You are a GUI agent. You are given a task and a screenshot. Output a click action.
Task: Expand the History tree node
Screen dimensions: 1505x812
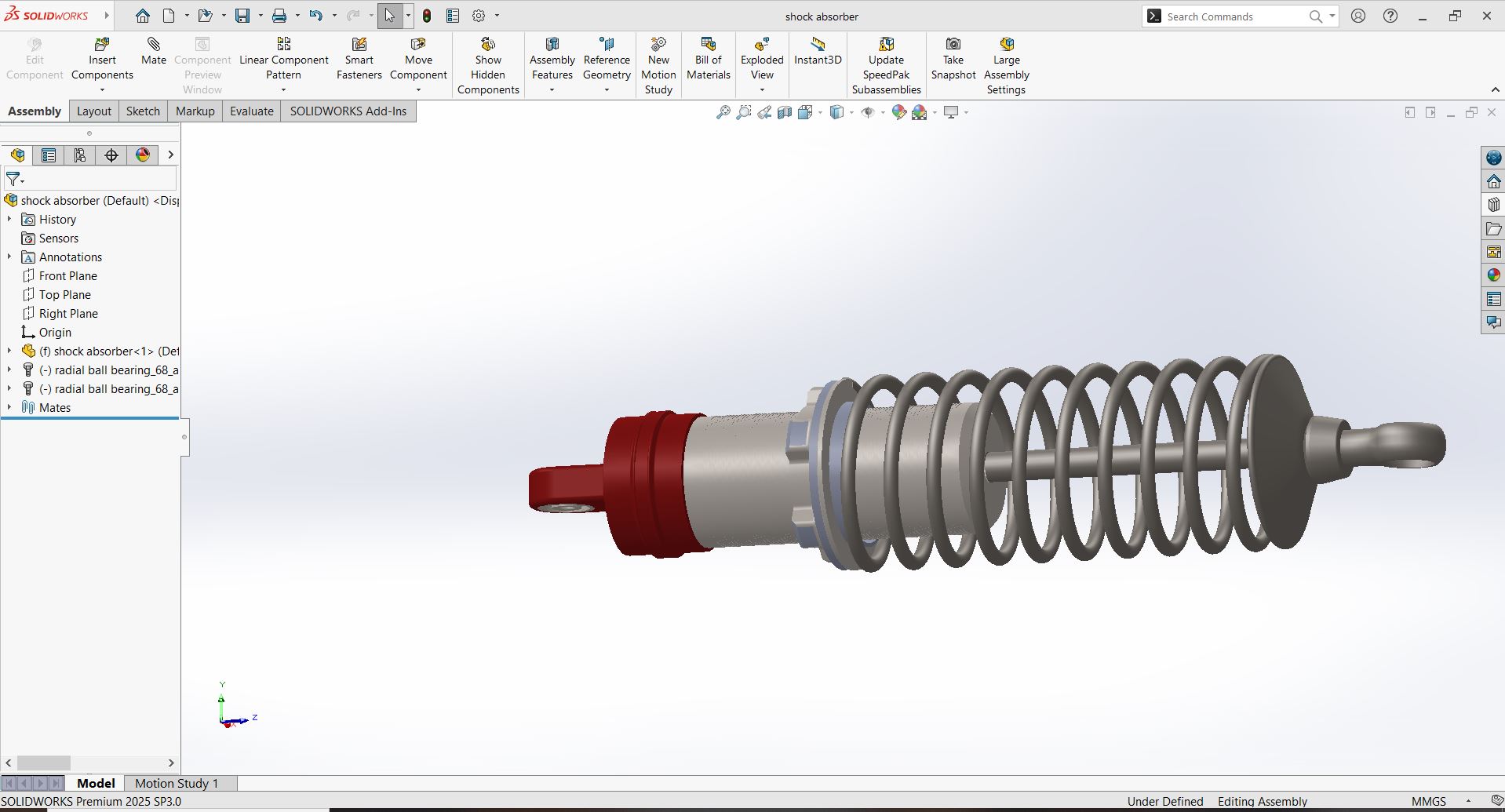(9, 220)
